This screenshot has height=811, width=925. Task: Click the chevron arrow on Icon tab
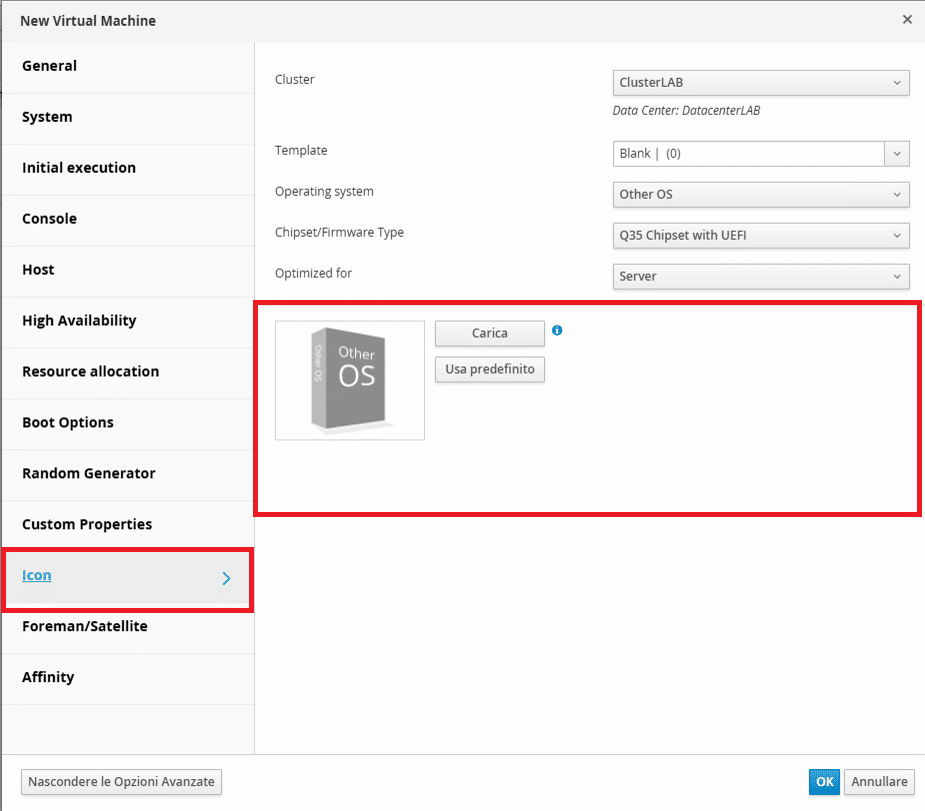tap(227, 579)
